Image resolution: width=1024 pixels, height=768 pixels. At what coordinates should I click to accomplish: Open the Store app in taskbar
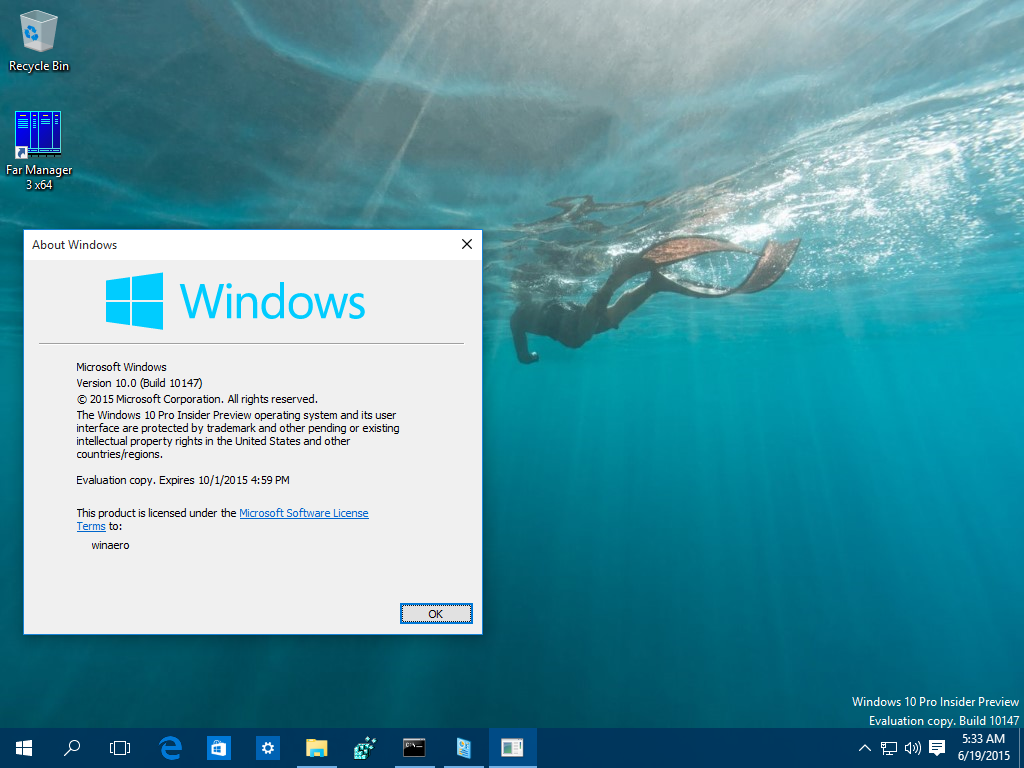tap(219, 748)
